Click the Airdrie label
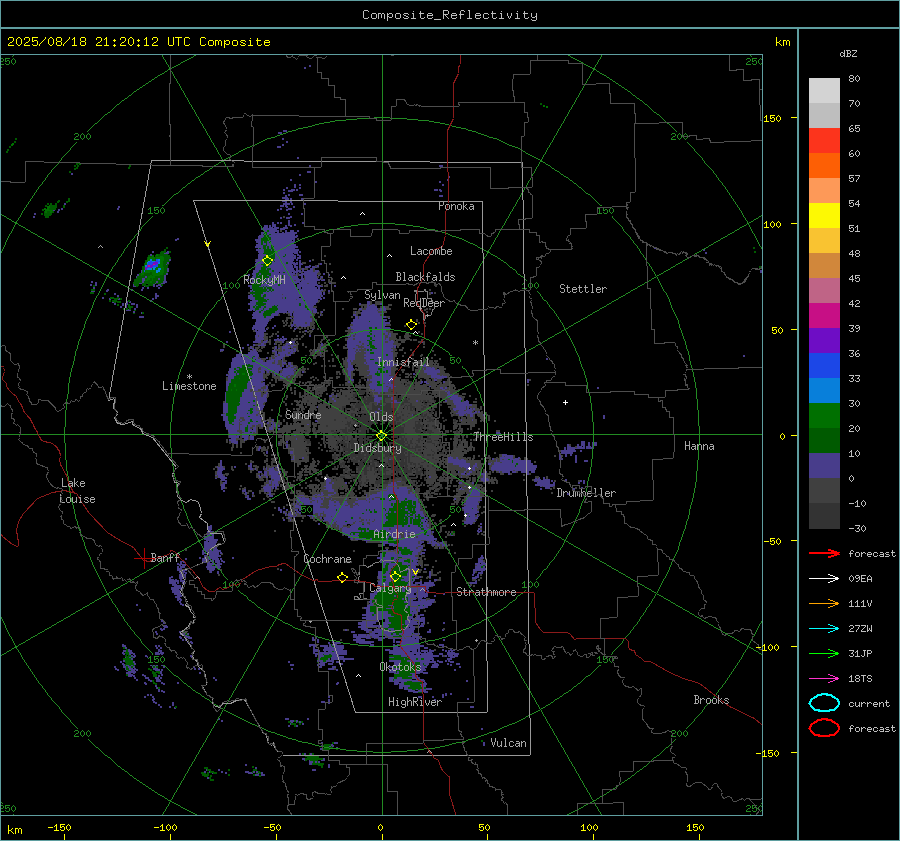 pyautogui.click(x=394, y=534)
